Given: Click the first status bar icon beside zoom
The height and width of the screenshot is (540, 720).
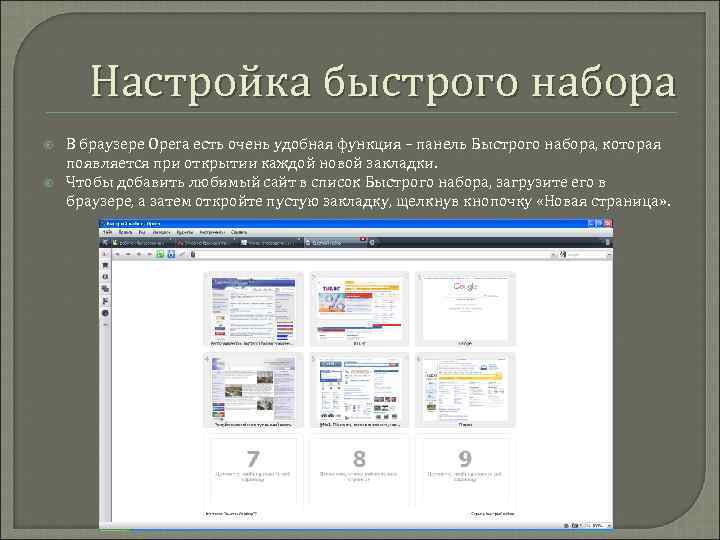Looking at the screenshot, I should click(x=566, y=526).
